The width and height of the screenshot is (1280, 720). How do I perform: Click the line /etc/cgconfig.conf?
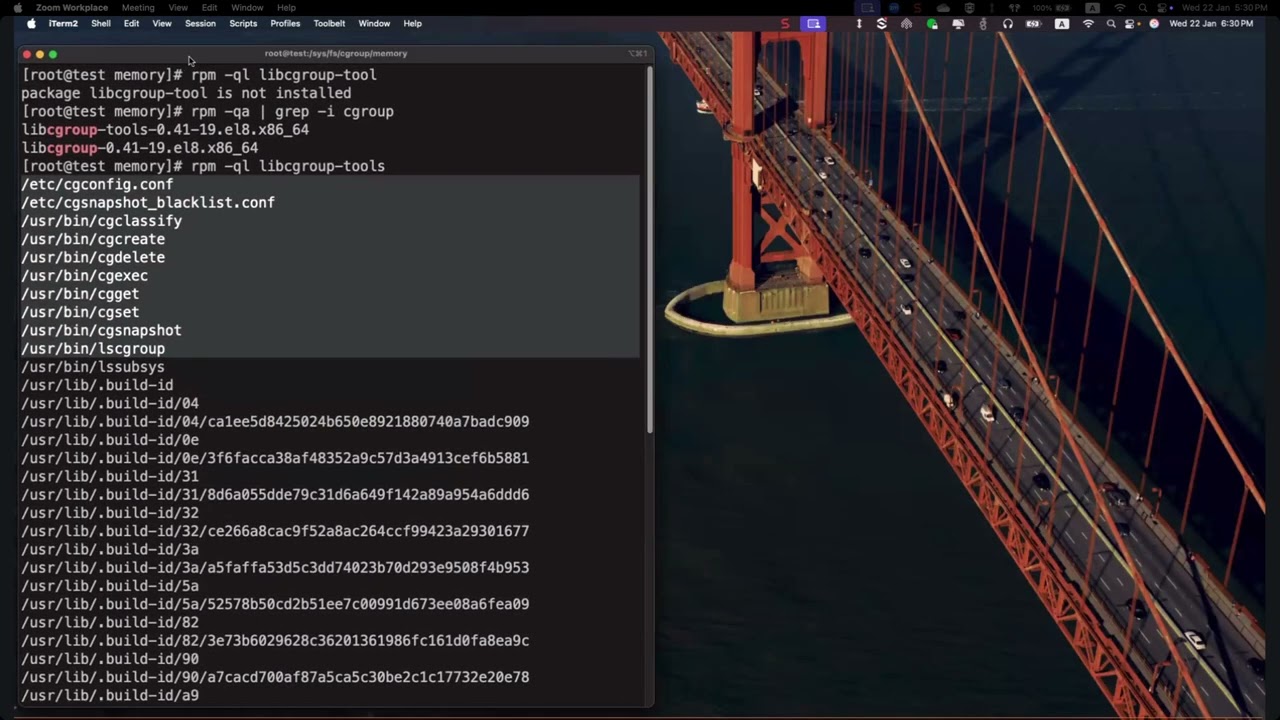97,185
